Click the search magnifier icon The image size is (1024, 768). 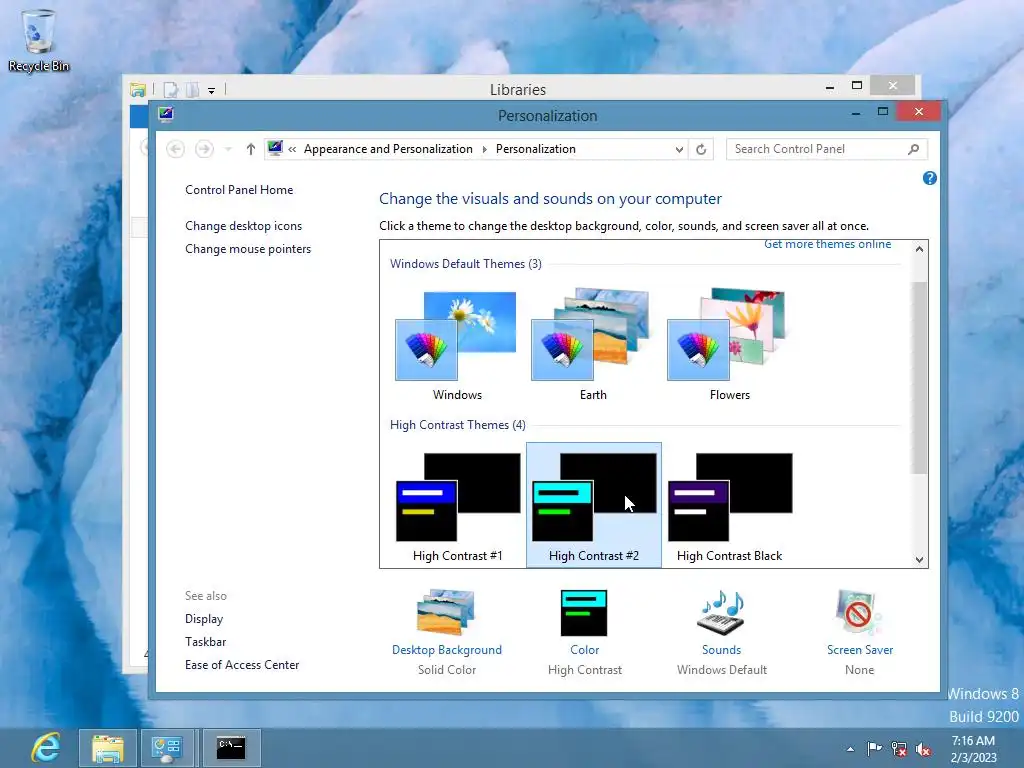point(914,149)
